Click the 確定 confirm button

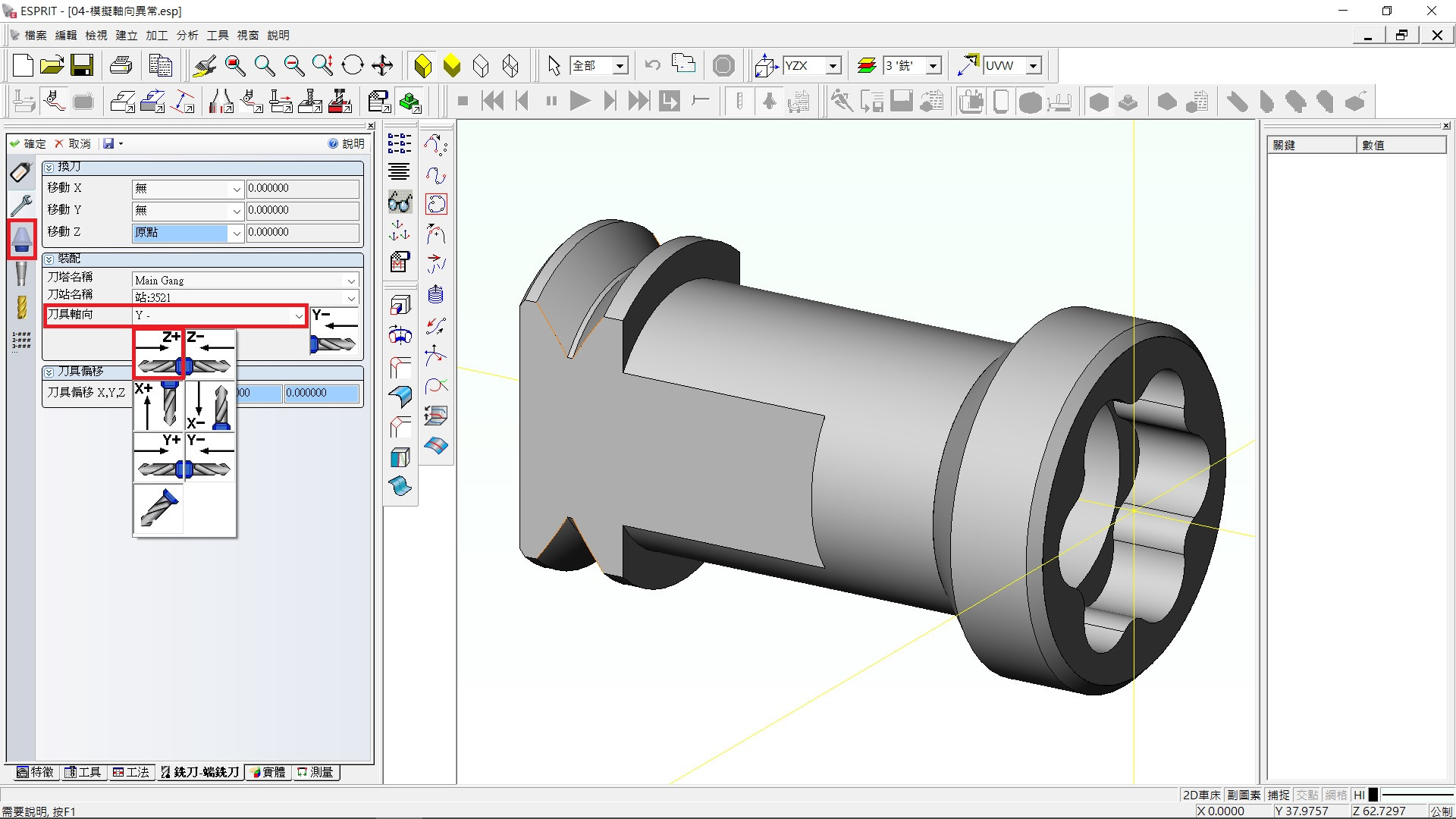pos(28,143)
